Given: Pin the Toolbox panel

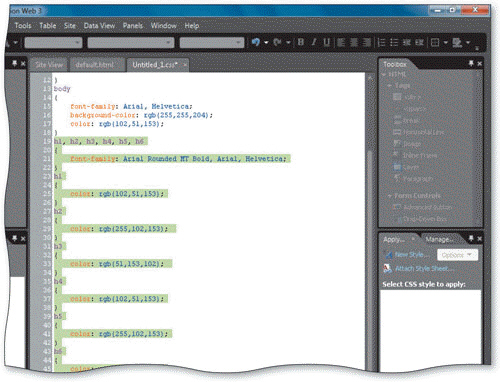Looking at the screenshot, I should [471, 63].
